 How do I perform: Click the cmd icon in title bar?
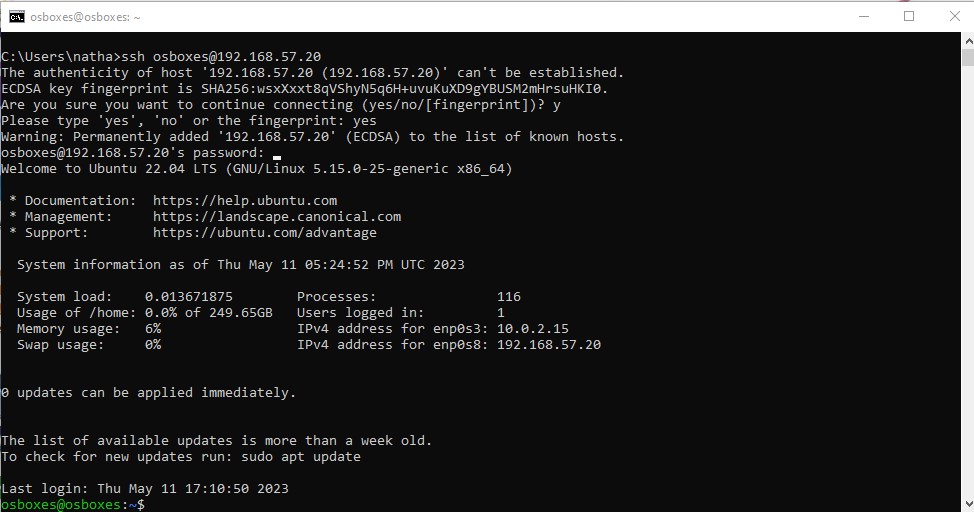(17, 17)
